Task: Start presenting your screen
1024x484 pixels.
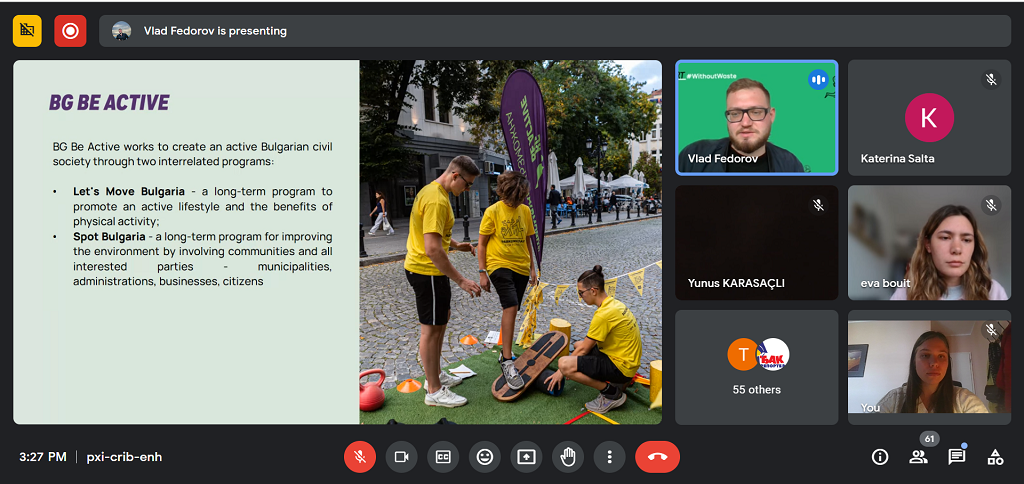Action: pyautogui.click(x=526, y=457)
